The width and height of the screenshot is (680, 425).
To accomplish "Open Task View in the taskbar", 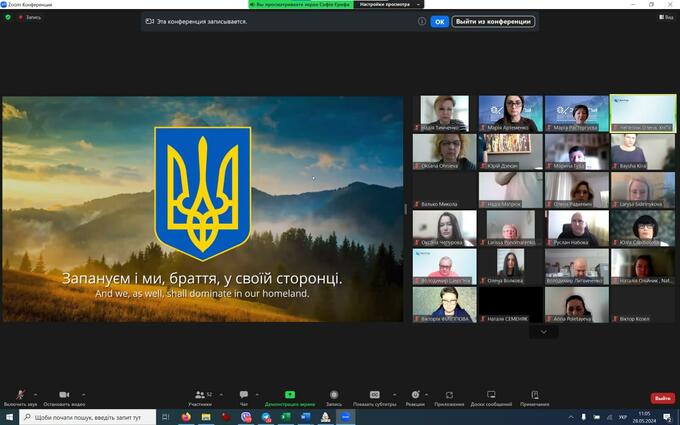I will pyautogui.click(x=166, y=417).
